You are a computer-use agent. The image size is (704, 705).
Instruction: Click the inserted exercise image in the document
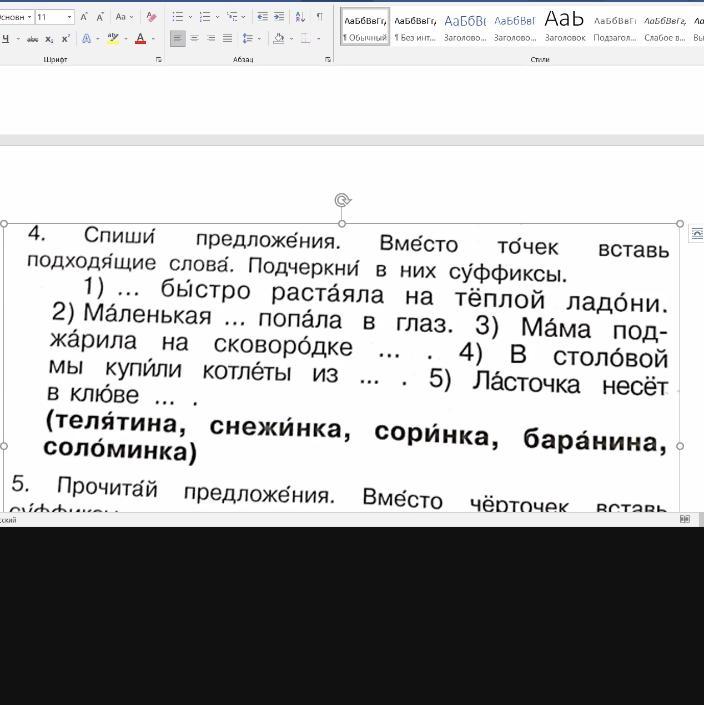[342, 367]
